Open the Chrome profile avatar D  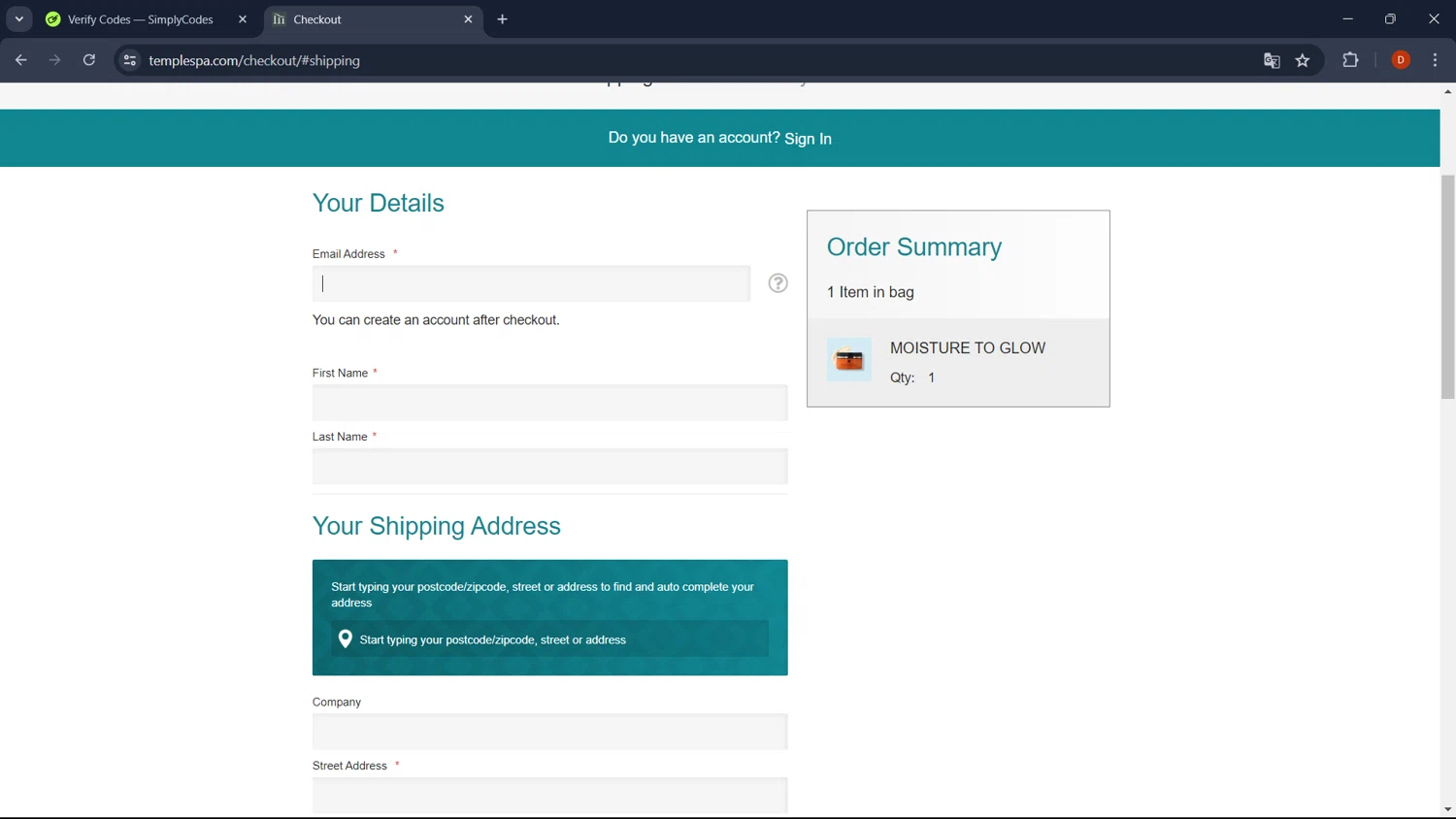tap(1401, 60)
